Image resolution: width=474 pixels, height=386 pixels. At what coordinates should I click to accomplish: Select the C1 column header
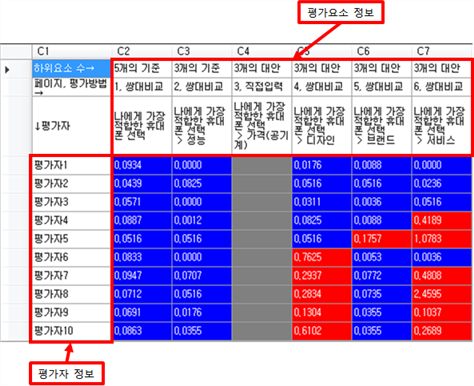coord(72,51)
